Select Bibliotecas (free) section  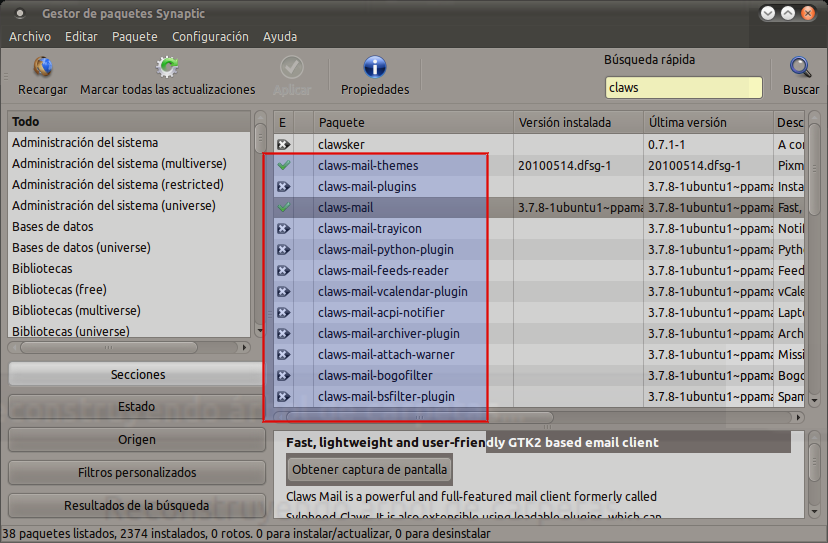click(x=129, y=289)
